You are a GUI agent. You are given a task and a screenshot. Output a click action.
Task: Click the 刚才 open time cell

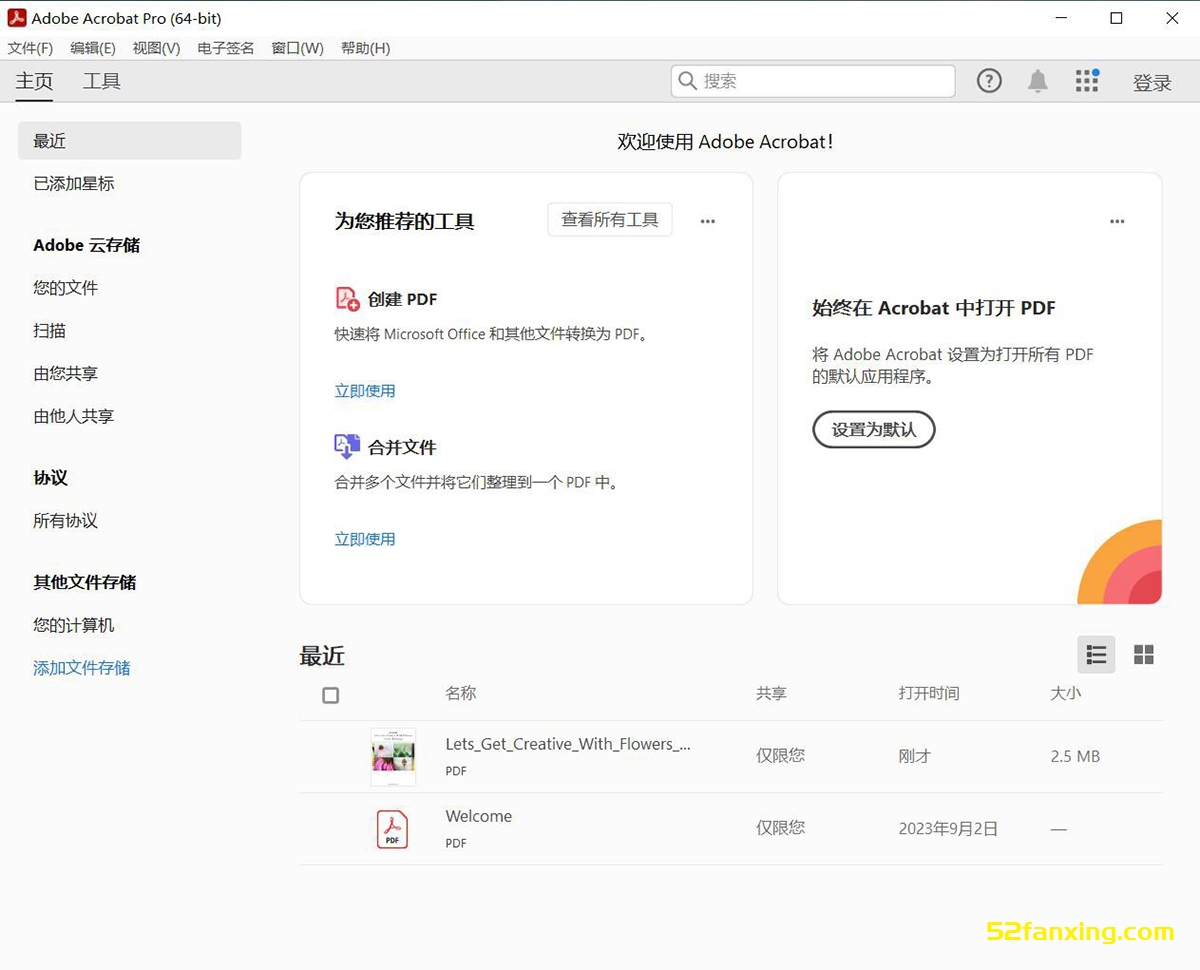click(x=915, y=757)
